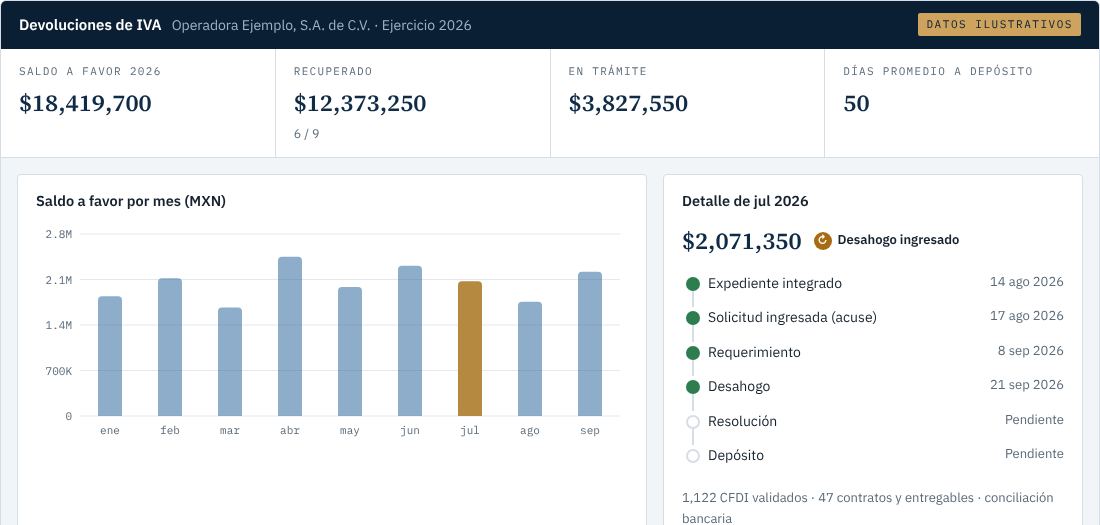Viewport: 1100px width, 525px height.
Task: Click the 1,122 CFDI validados note
Action: coord(868,508)
